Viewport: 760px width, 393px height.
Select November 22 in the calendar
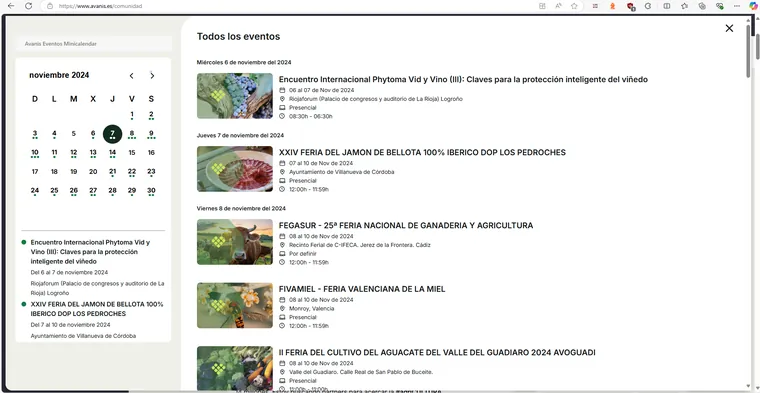click(x=132, y=172)
